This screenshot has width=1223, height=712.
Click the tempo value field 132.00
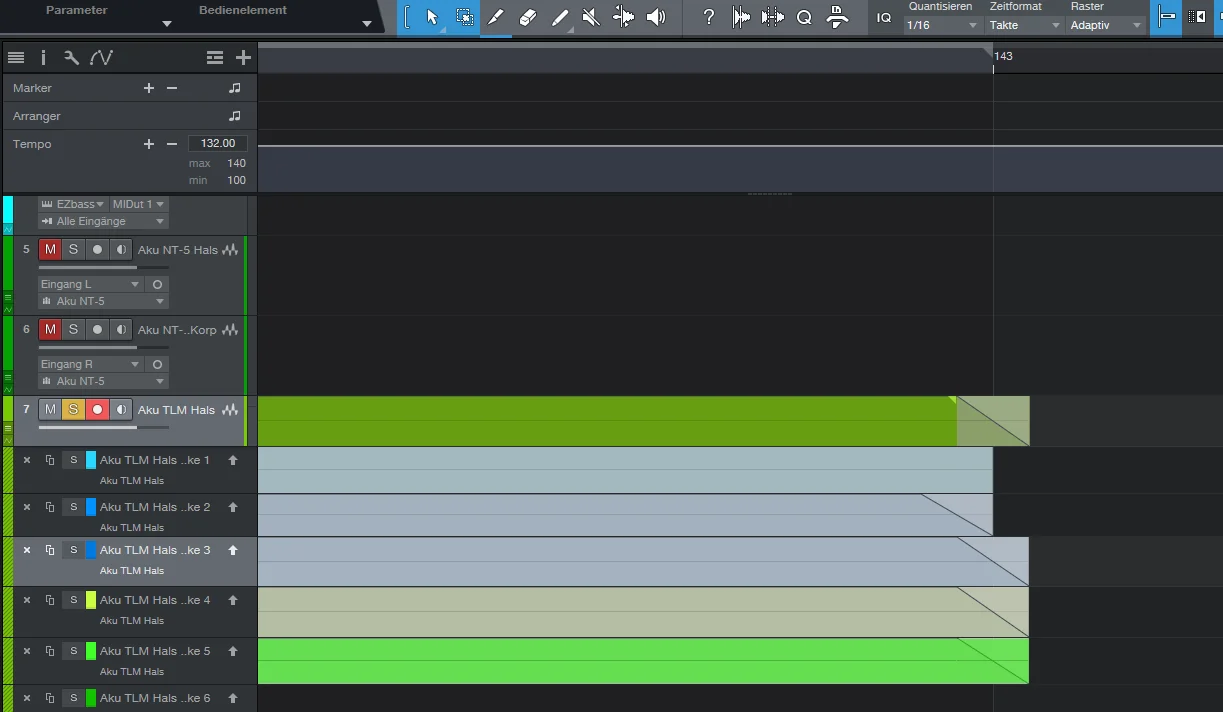[218, 144]
